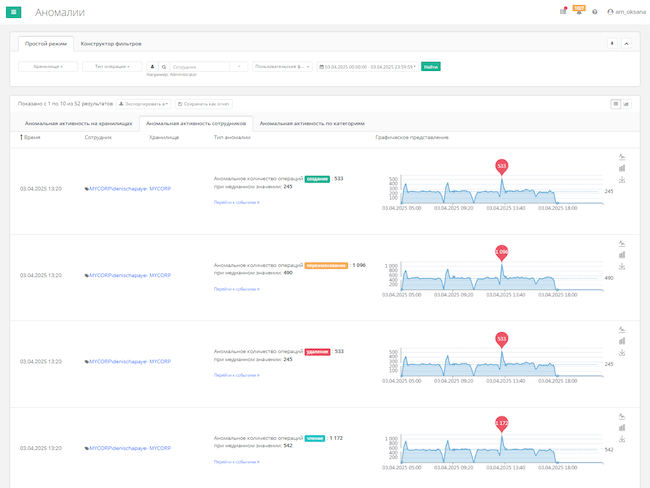Image resolution: width=650 pixels, height=488 pixels.
Task: Click the orange переименование operation badge
Action: (326, 265)
